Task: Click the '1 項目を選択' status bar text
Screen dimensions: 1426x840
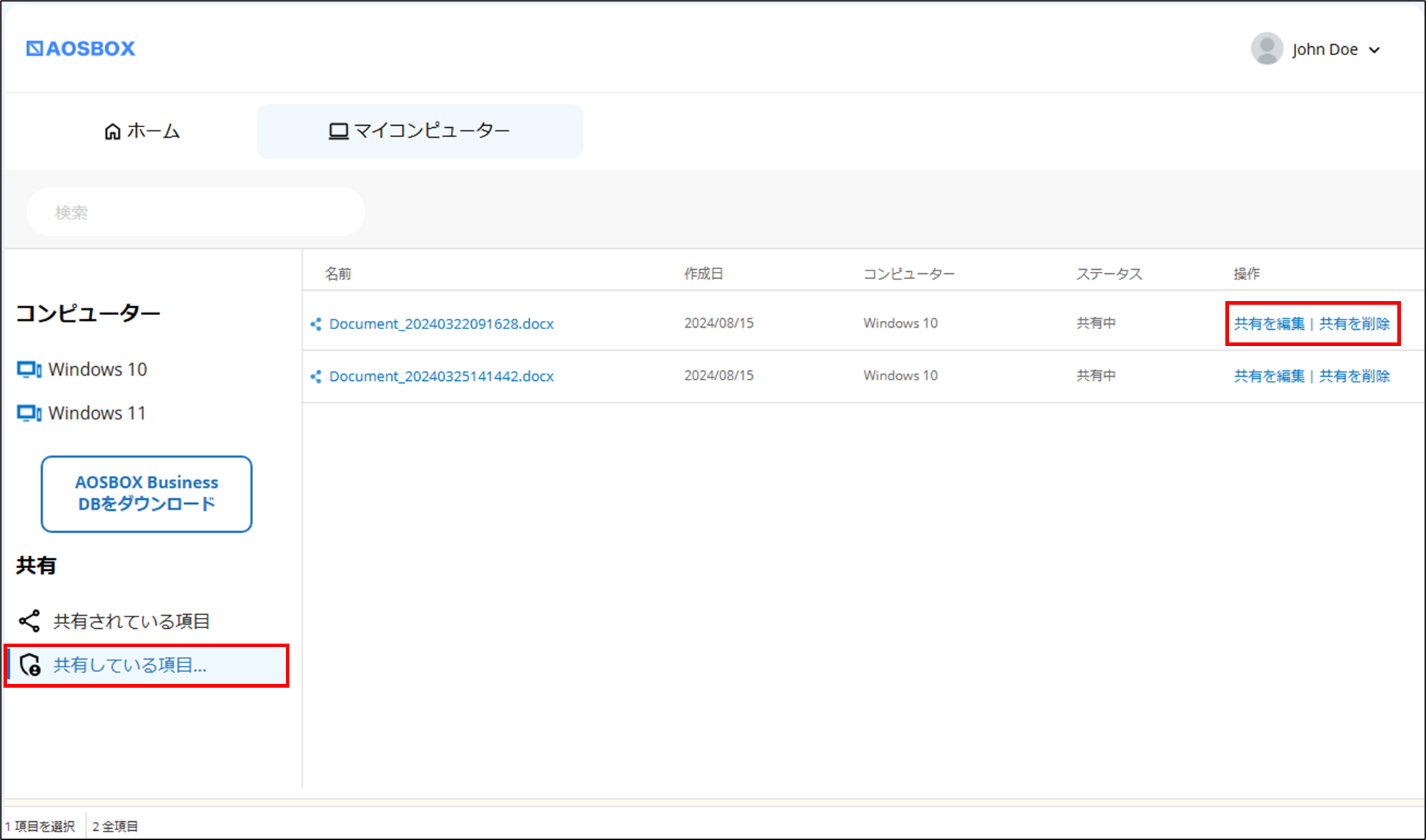Action: (x=40, y=826)
